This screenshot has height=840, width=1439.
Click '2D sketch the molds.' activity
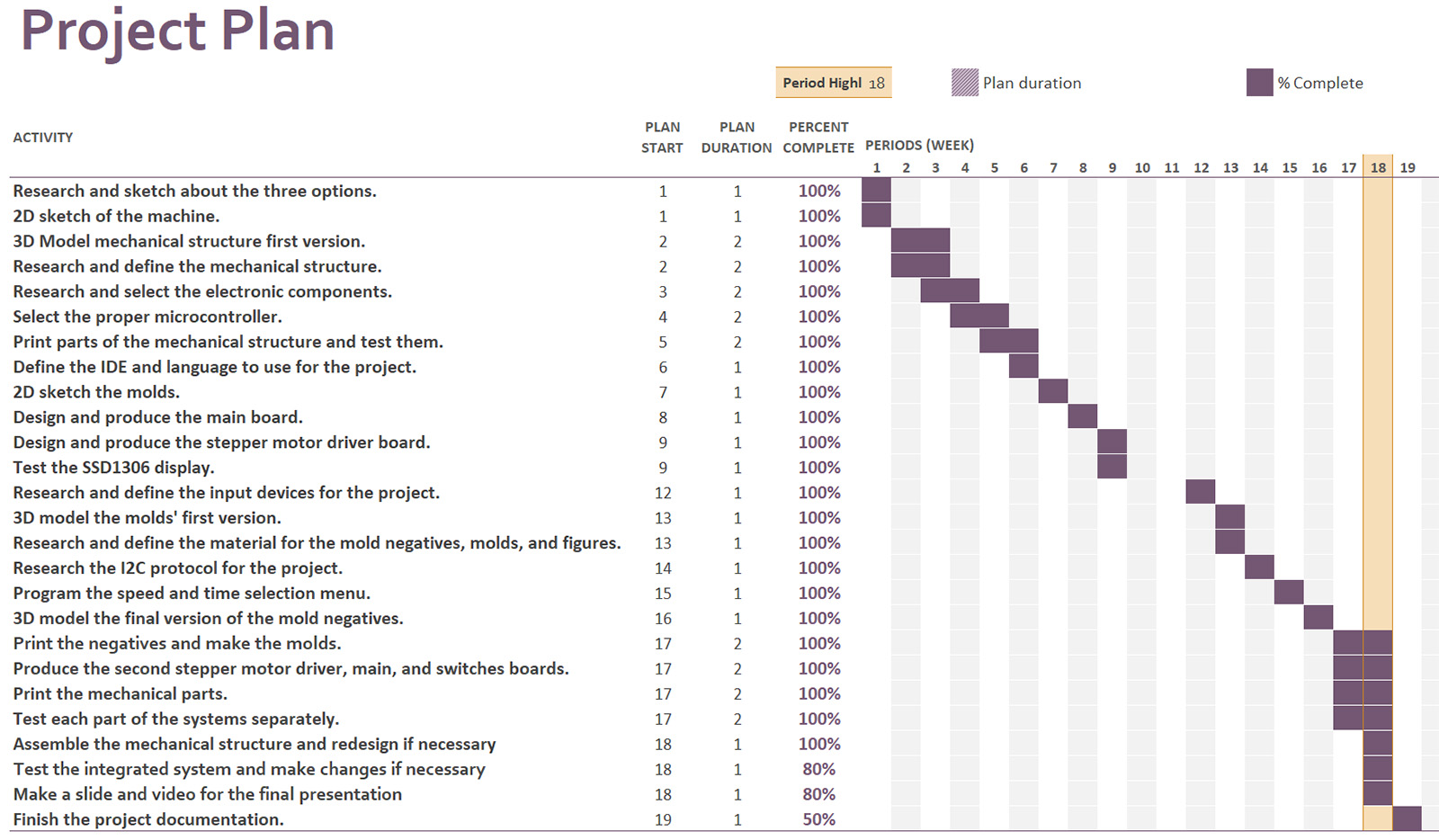[x=96, y=393]
